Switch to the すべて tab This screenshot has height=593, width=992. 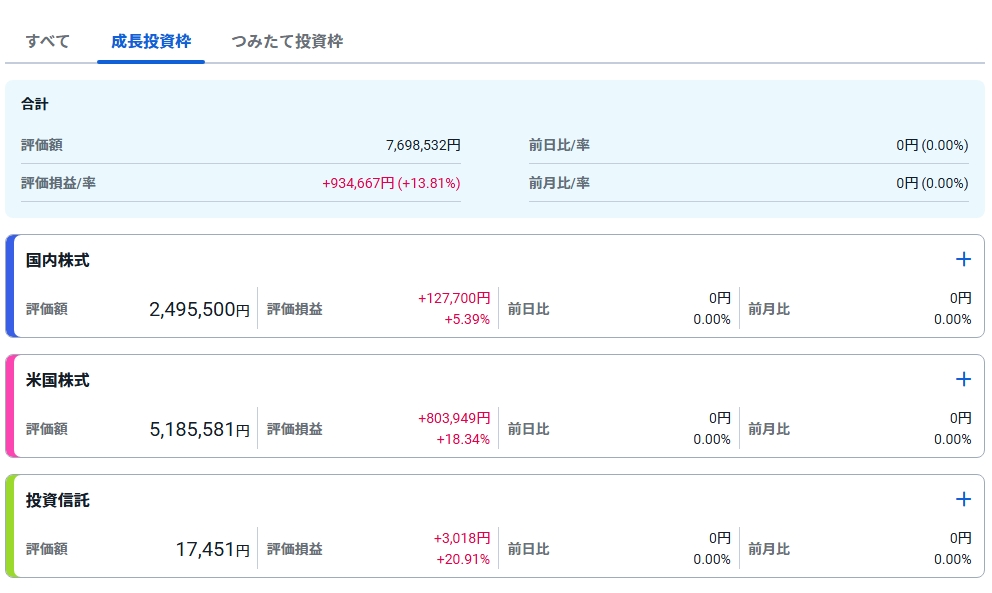tap(48, 42)
